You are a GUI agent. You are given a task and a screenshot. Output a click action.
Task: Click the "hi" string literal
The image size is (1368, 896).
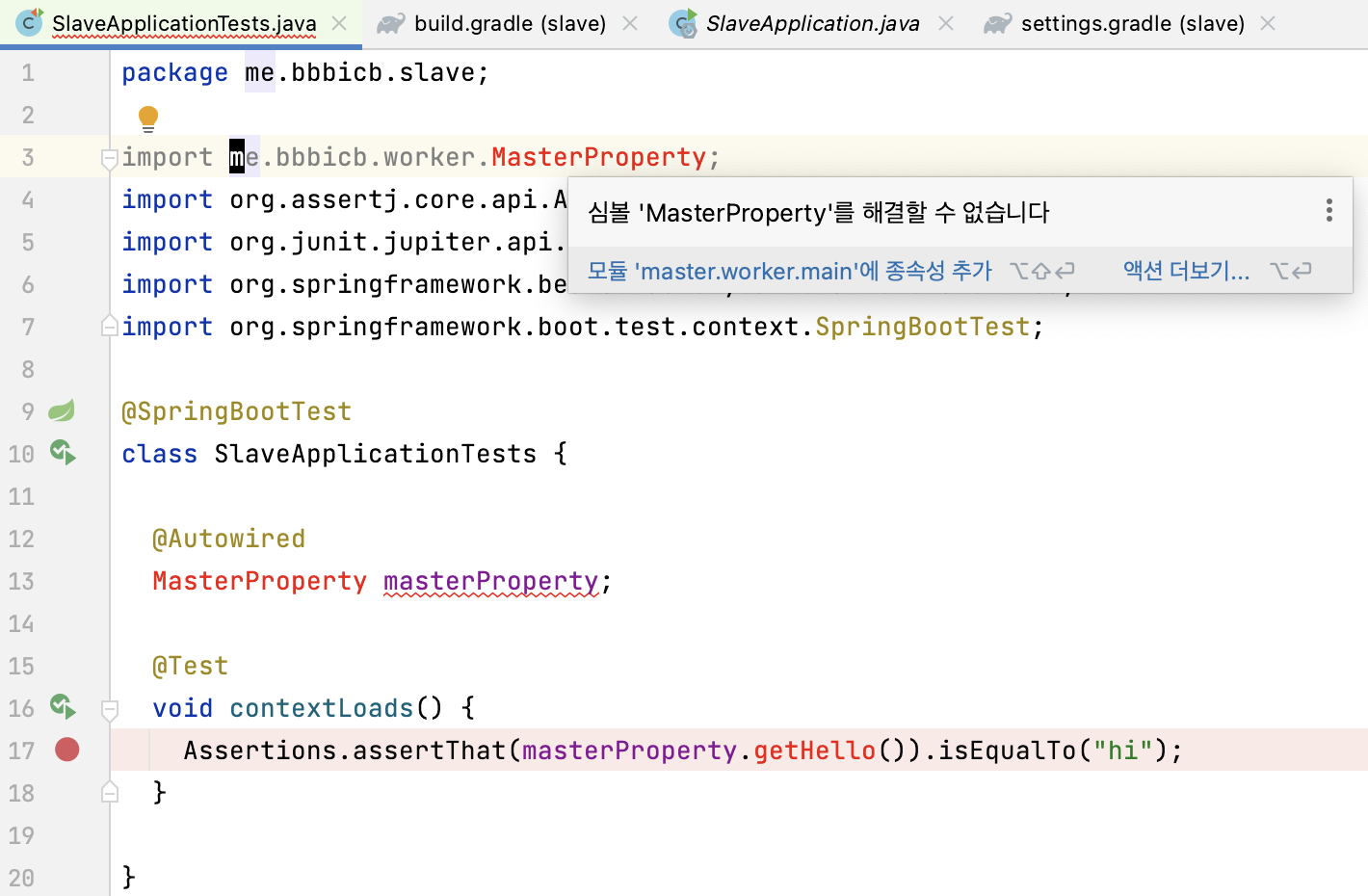coord(1123,751)
